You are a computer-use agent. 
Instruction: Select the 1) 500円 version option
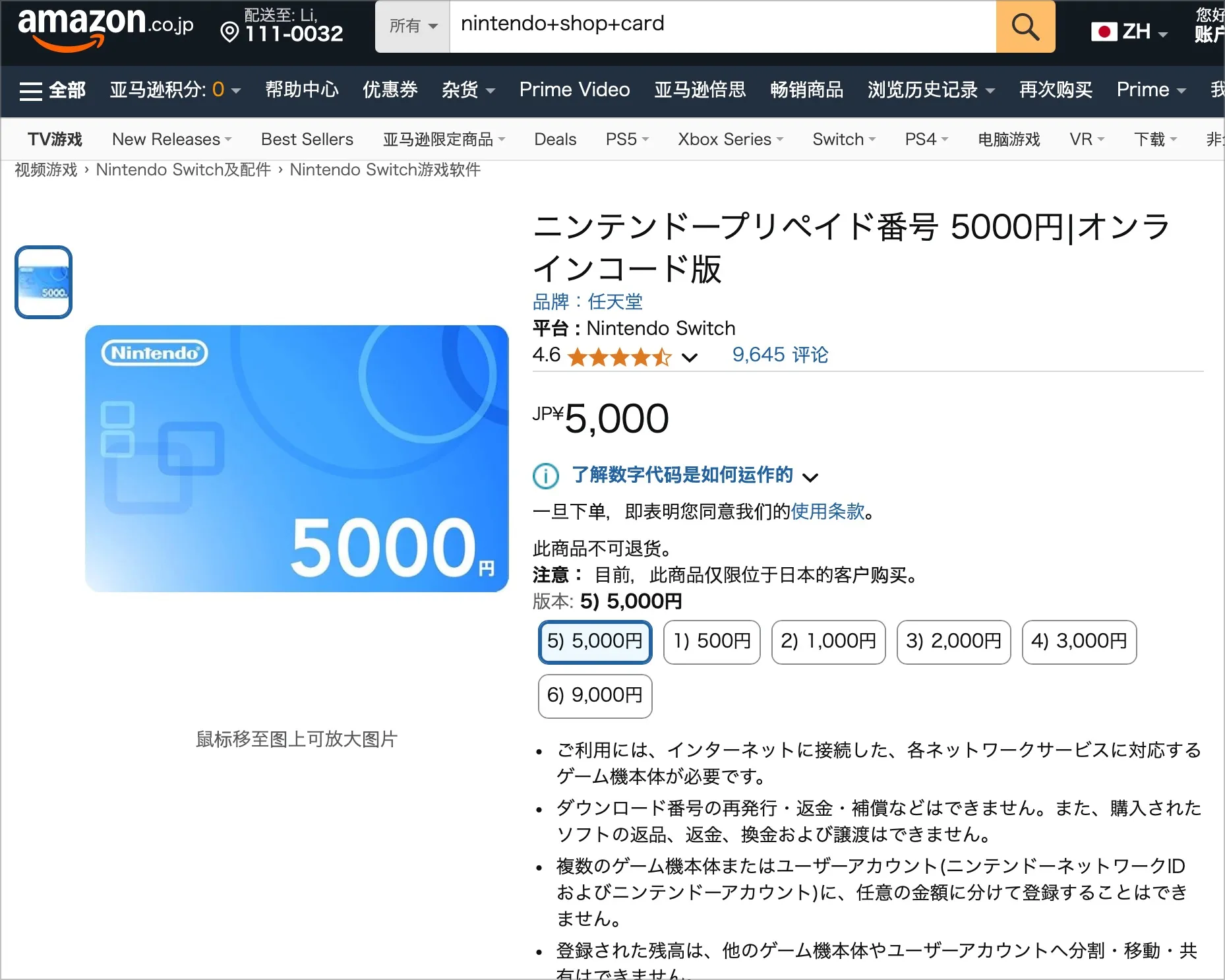click(x=712, y=642)
